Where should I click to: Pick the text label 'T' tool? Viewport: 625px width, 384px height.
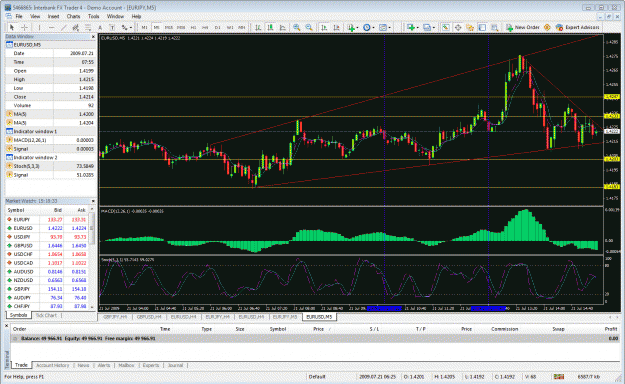pyautogui.click(x=112, y=27)
